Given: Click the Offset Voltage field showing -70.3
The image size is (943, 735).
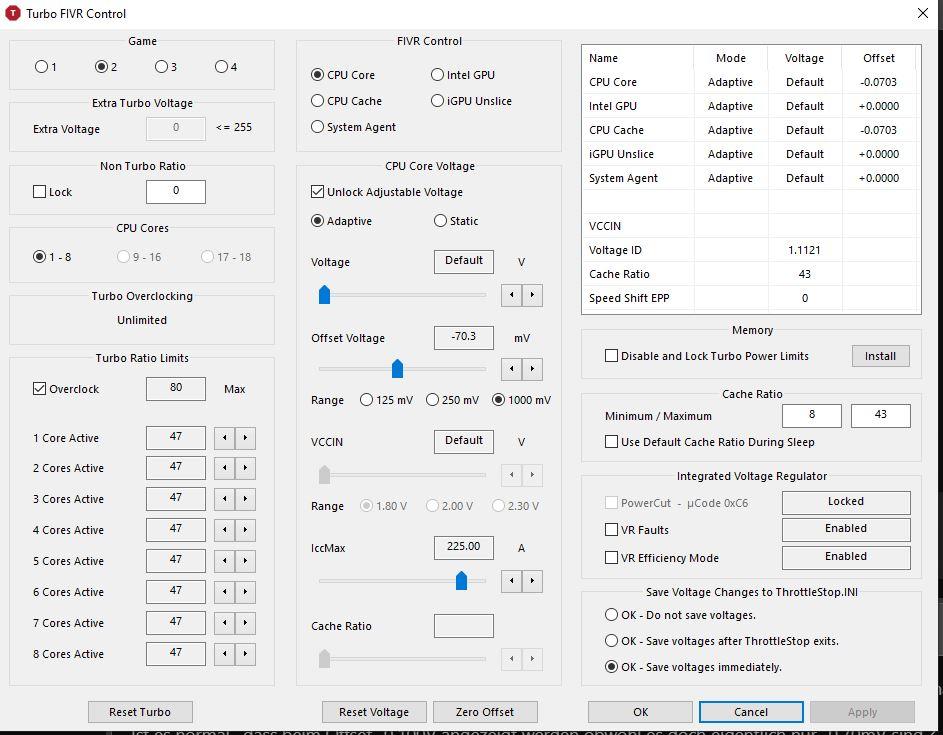Looking at the screenshot, I should click(464, 337).
